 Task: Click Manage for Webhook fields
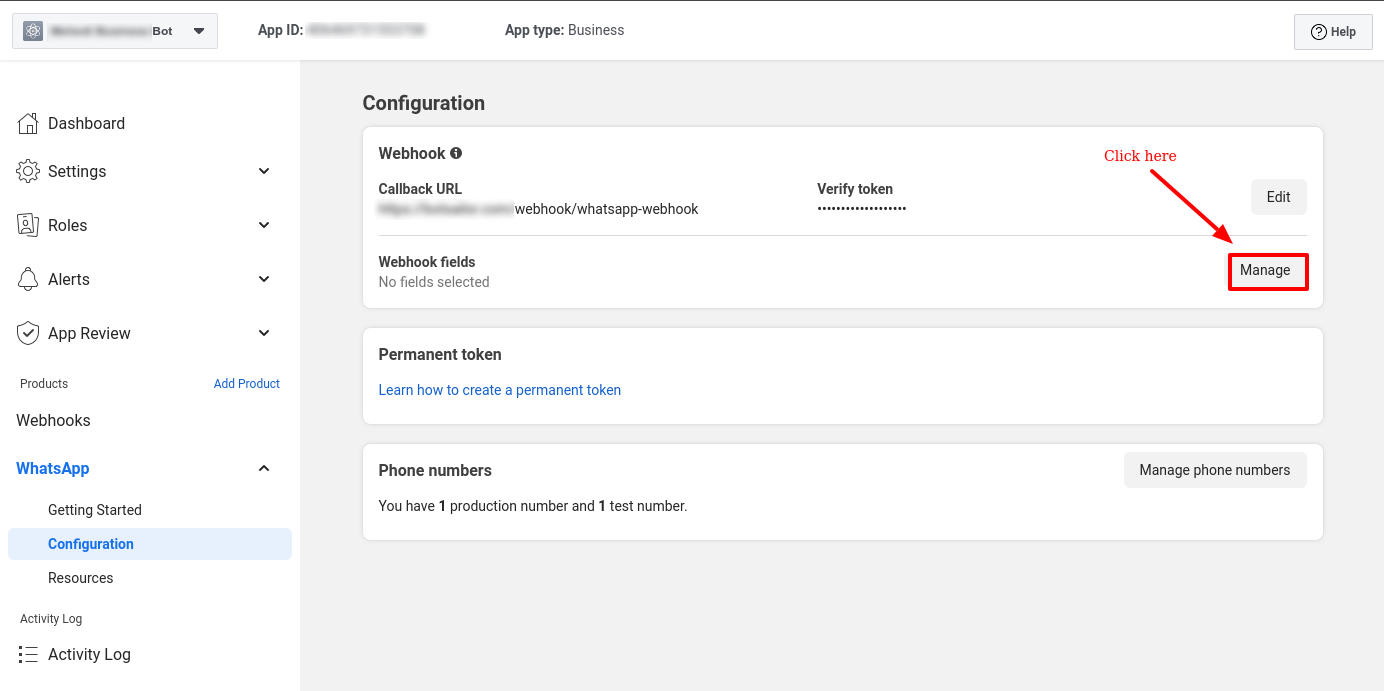point(1266,271)
